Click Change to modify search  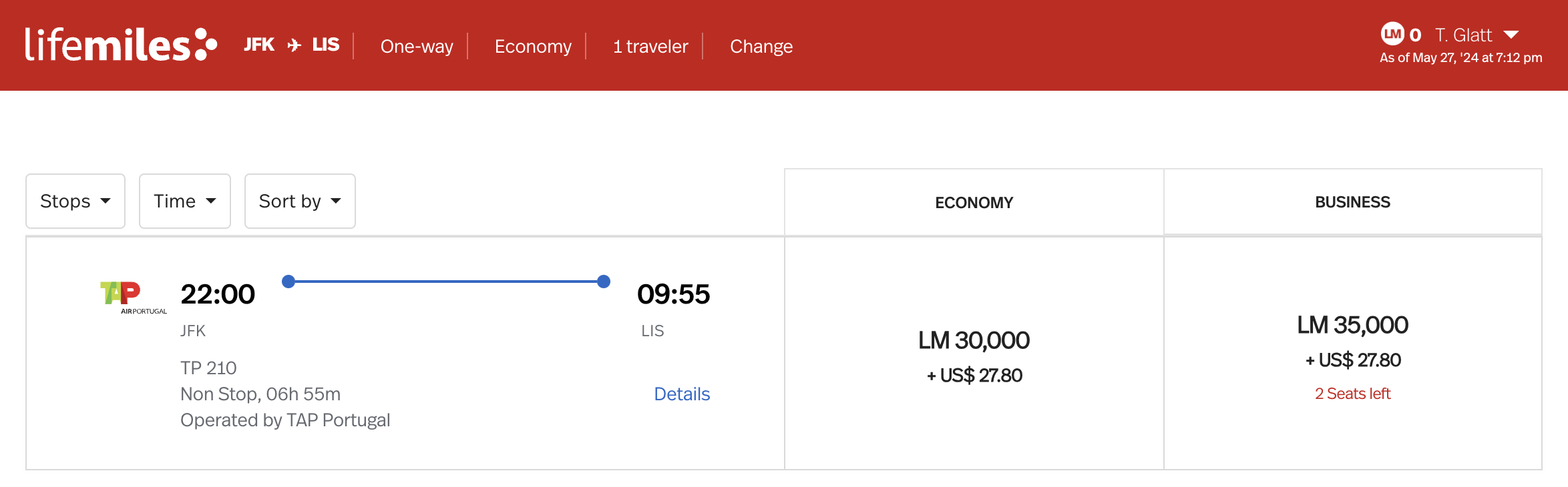point(761,46)
